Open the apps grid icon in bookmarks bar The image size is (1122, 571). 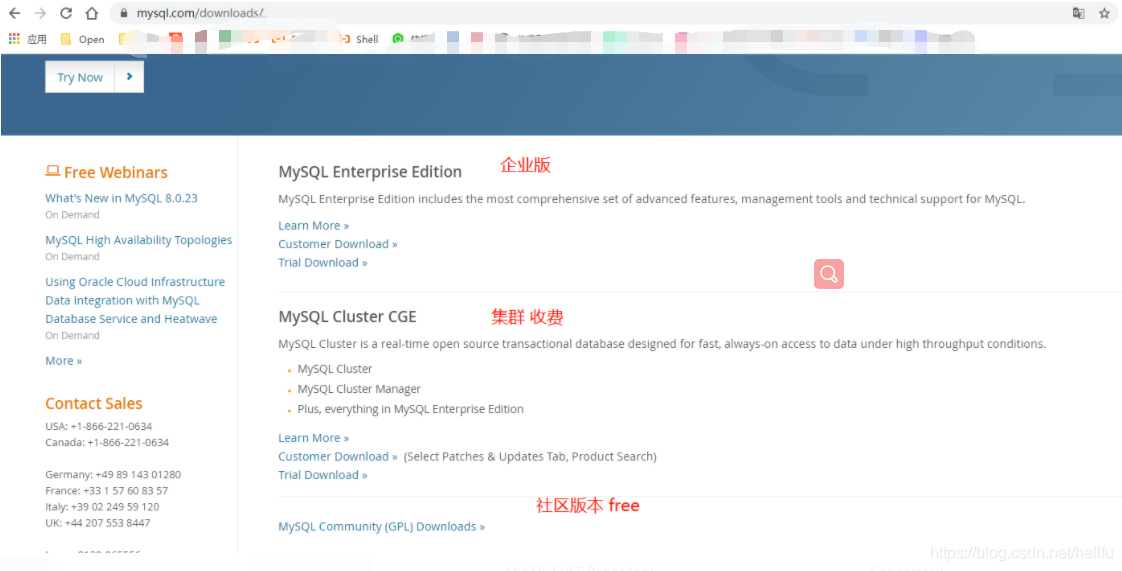pos(14,39)
